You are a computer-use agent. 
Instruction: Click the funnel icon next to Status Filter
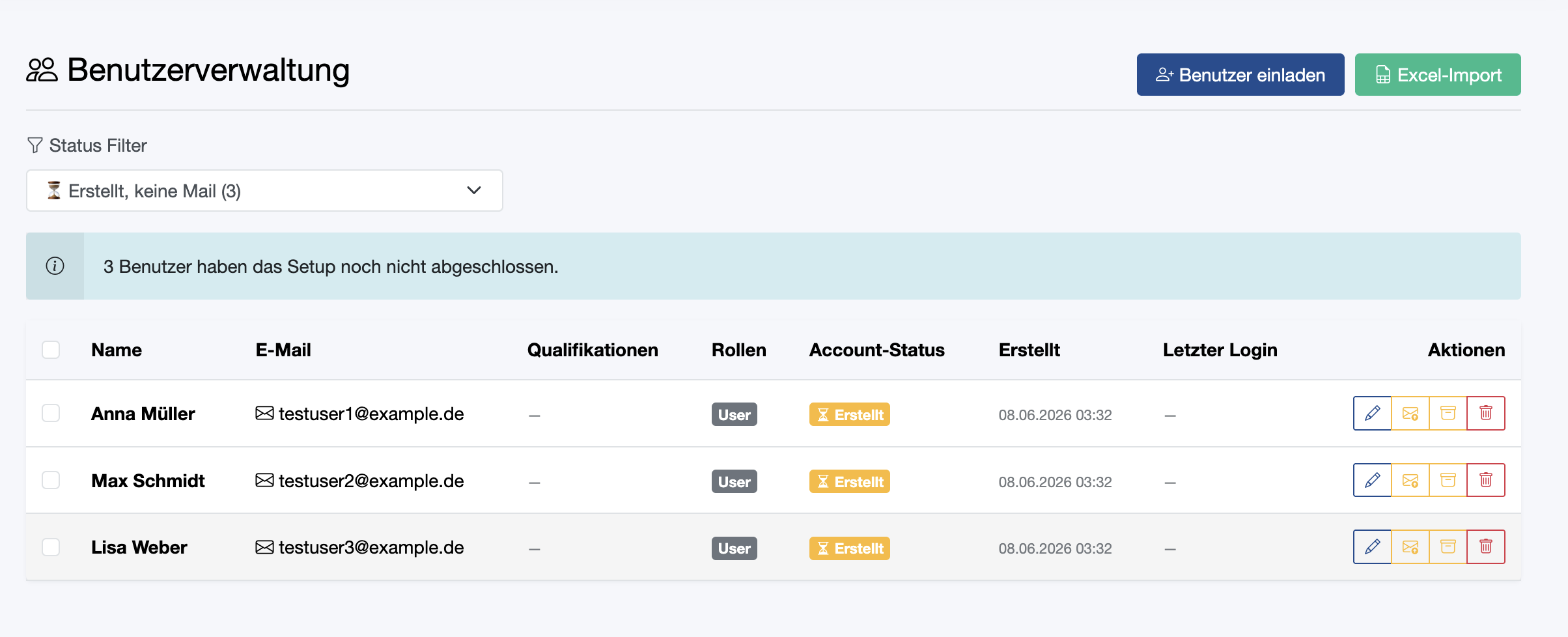35,145
